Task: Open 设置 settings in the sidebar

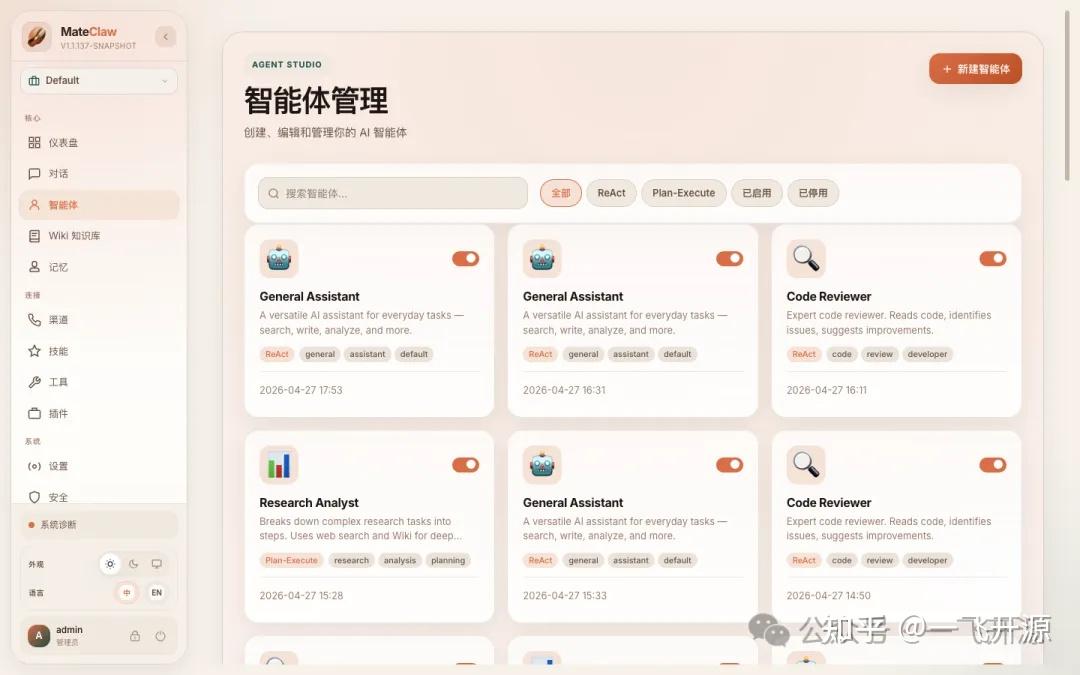Action: [98, 466]
